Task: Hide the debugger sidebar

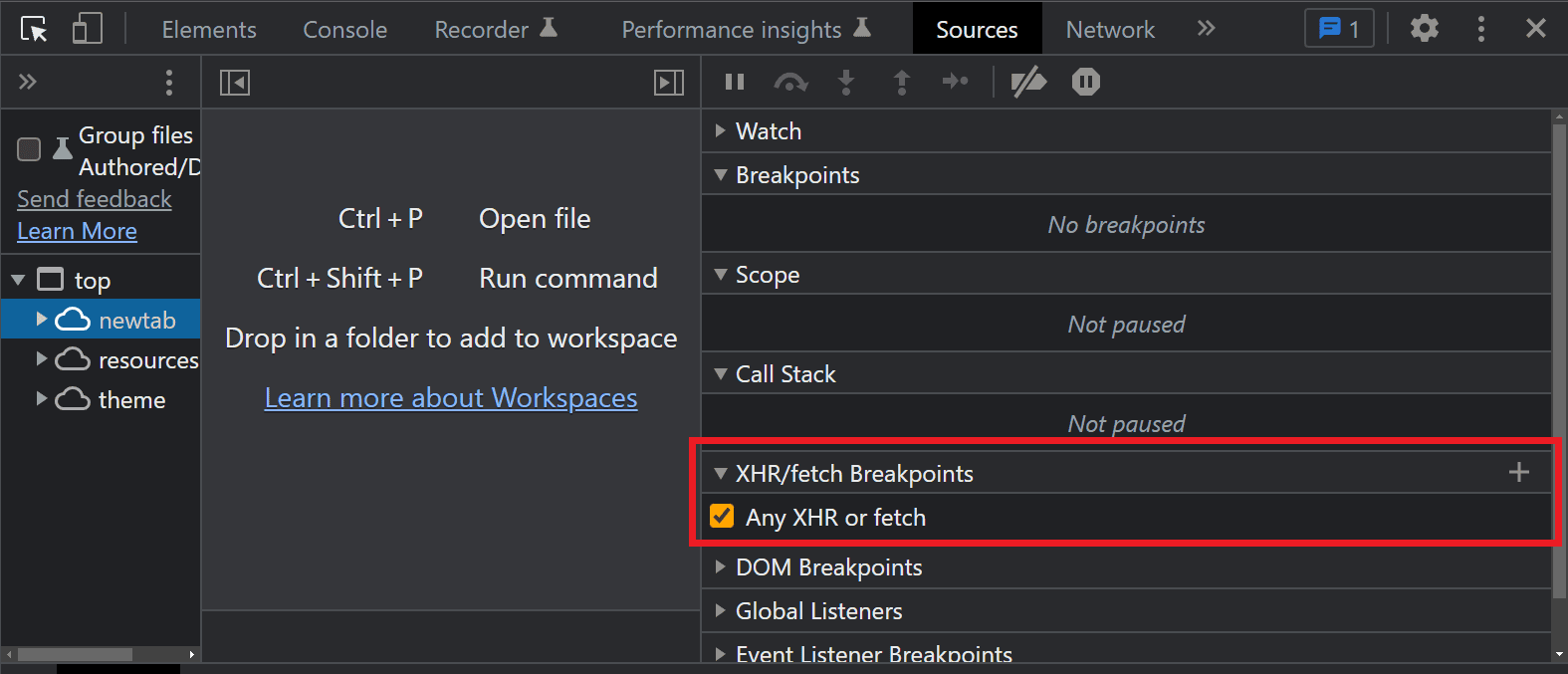Action: (x=669, y=83)
